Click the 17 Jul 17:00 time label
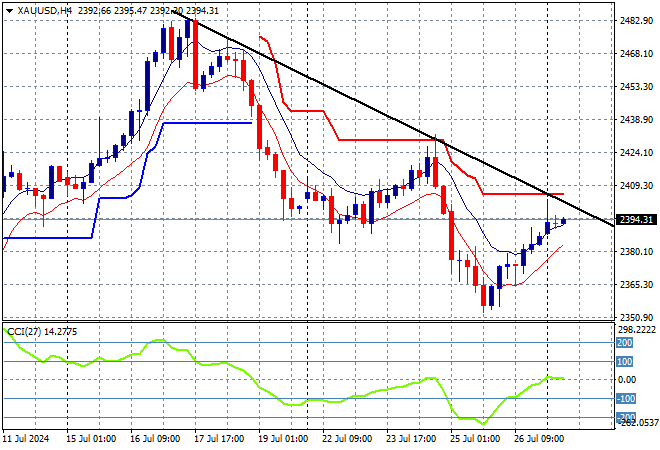The image size is (660, 450). click(219, 439)
